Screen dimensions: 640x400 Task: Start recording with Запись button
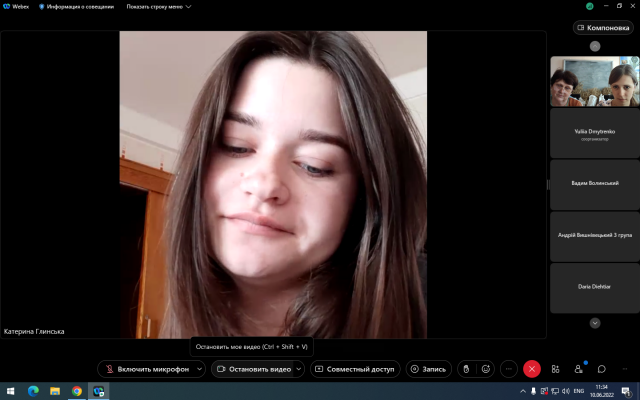click(x=428, y=369)
